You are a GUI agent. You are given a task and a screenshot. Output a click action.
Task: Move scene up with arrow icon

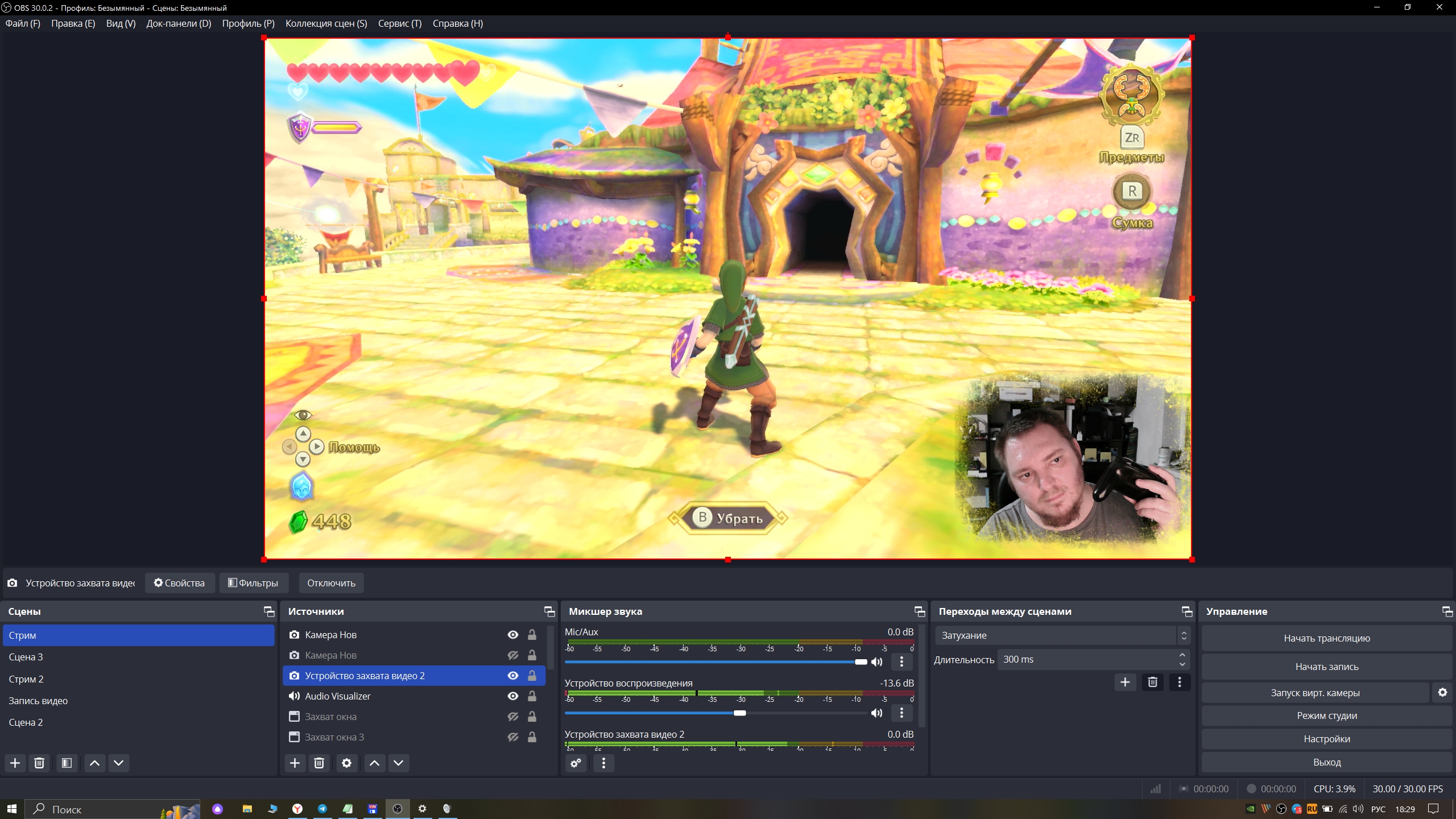coord(95,763)
